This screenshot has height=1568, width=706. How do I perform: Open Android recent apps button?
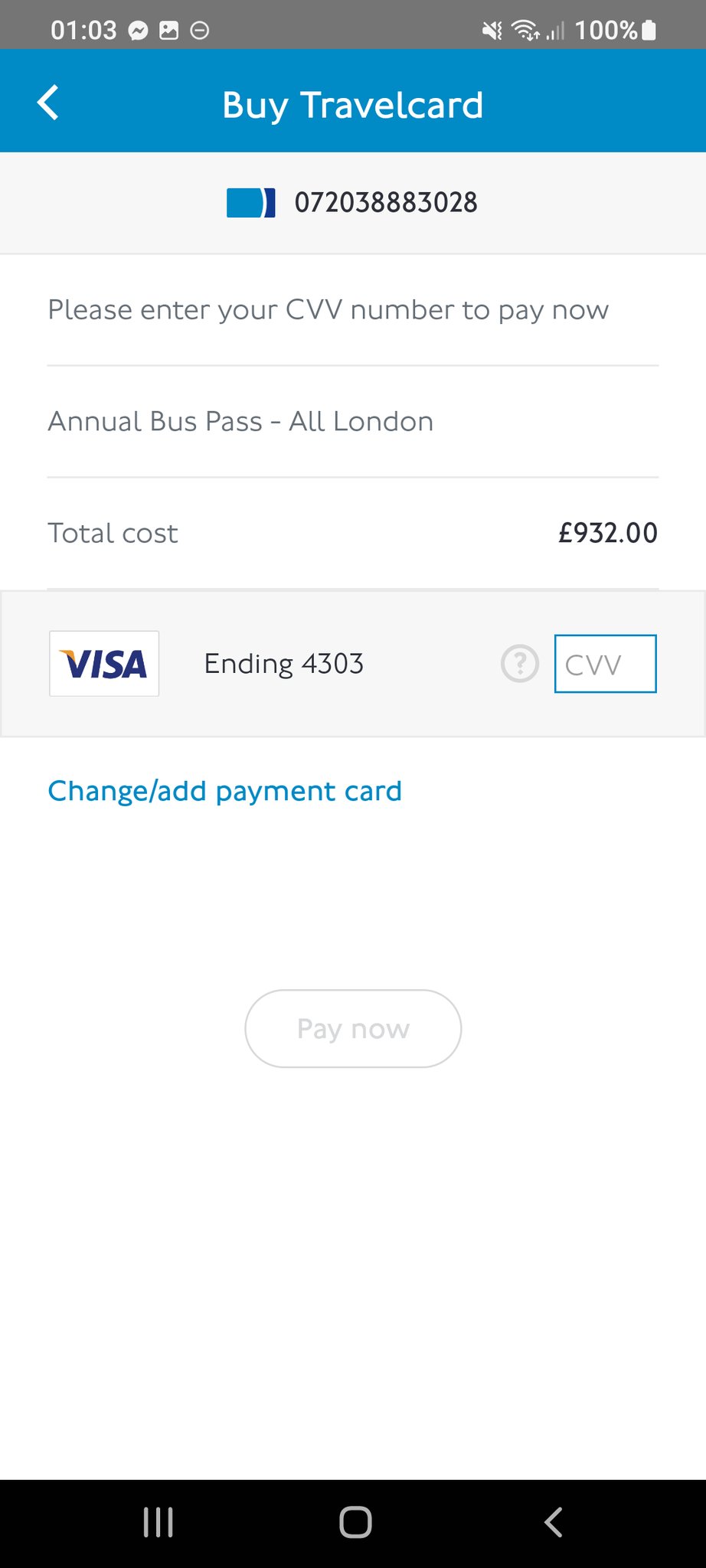[x=159, y=1522]
